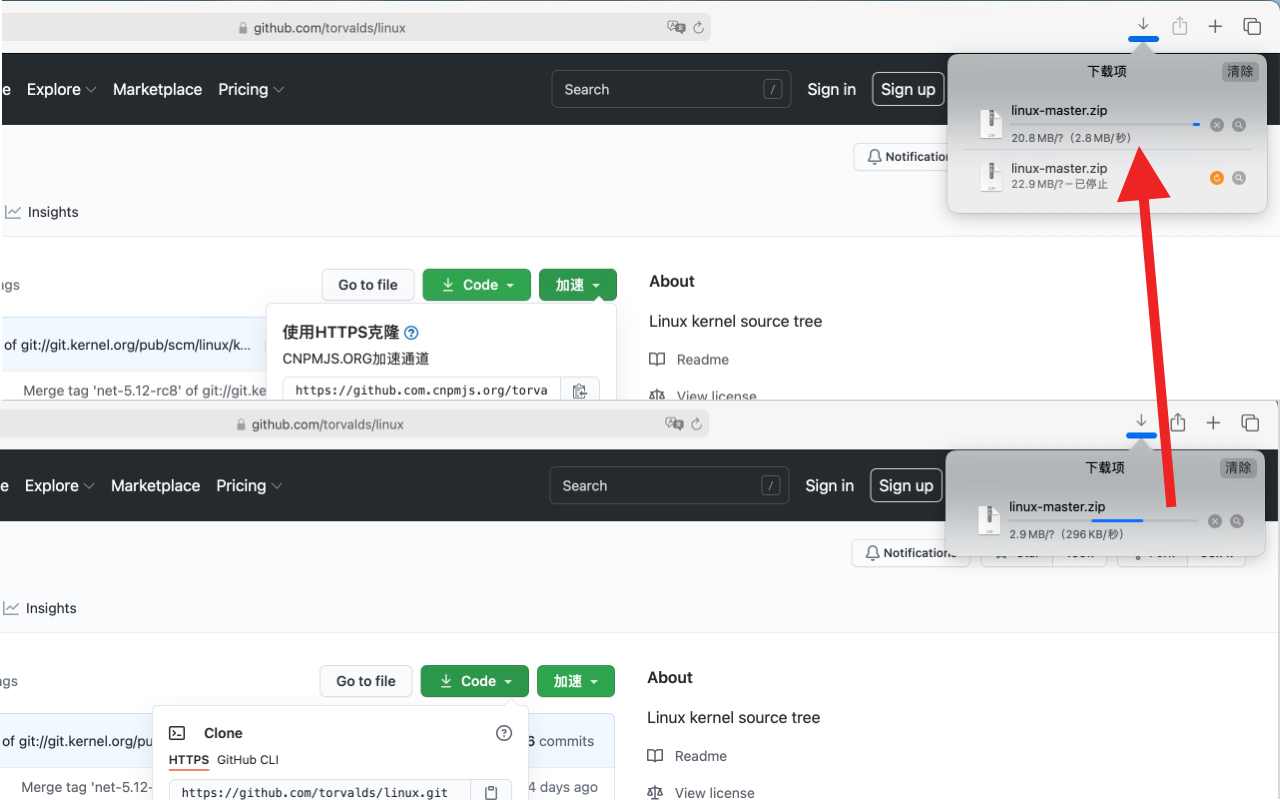Select the GitHub CLI tab

pos(248,760)
